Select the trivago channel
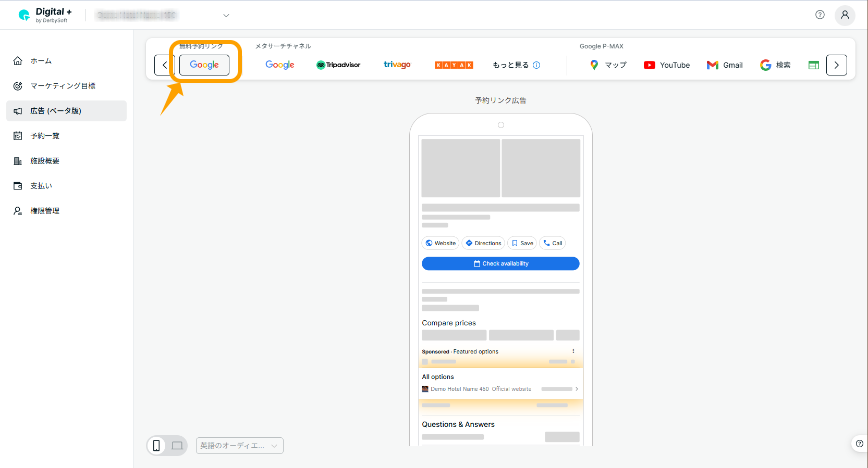This screenshot has width=868, height=468. click(x=397, y=65)
